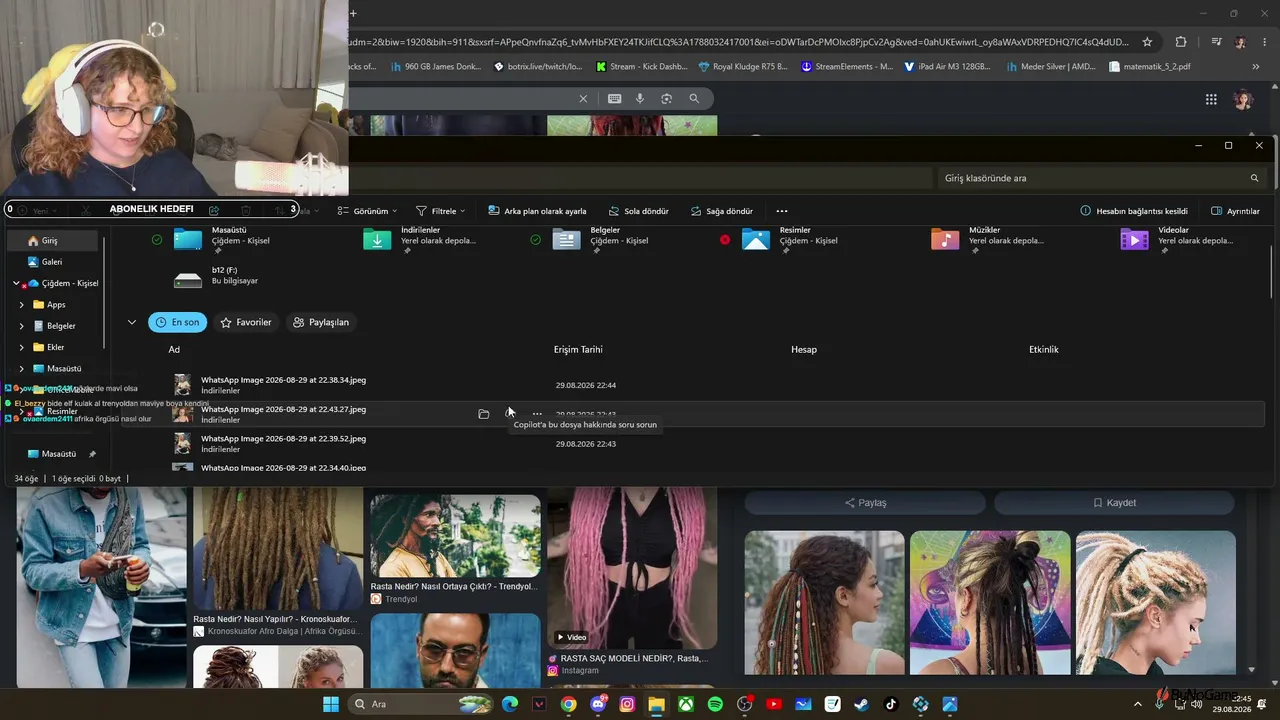Clear the Google search box text
Viewport: 1280px width, 720px height.
tap(583, 98)
